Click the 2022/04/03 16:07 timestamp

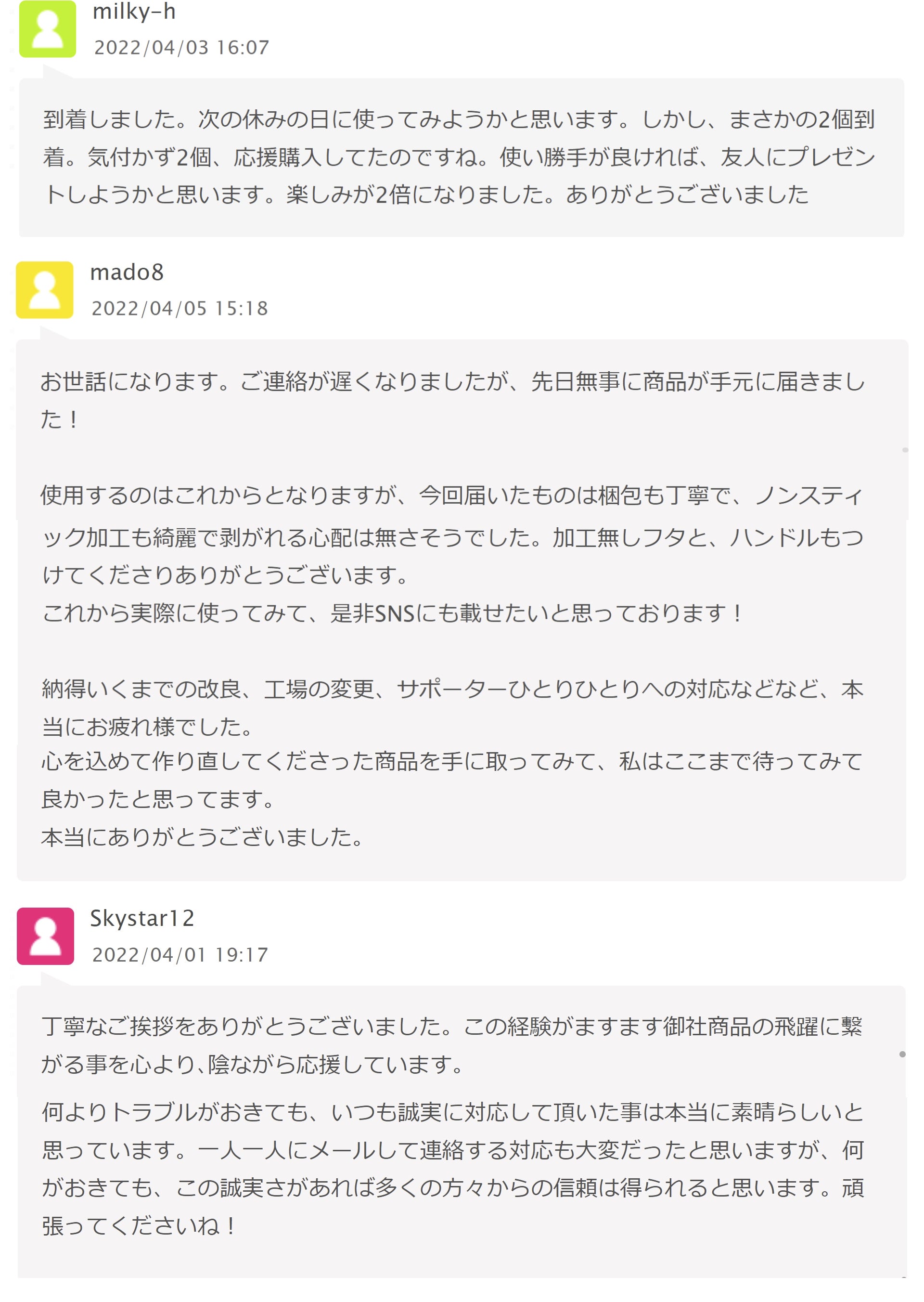tap(181, 48)
